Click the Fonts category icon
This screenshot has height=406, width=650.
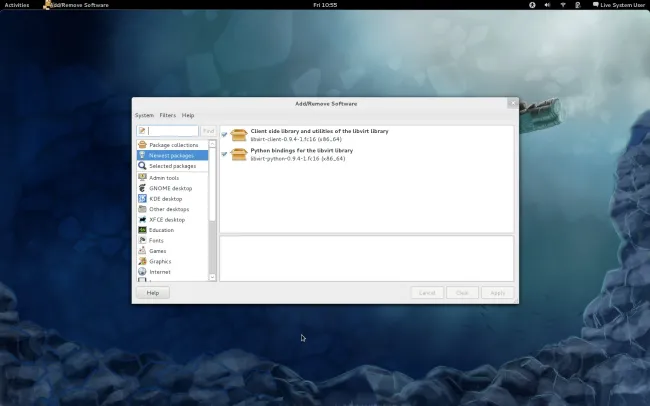click(x=142, y=240)
